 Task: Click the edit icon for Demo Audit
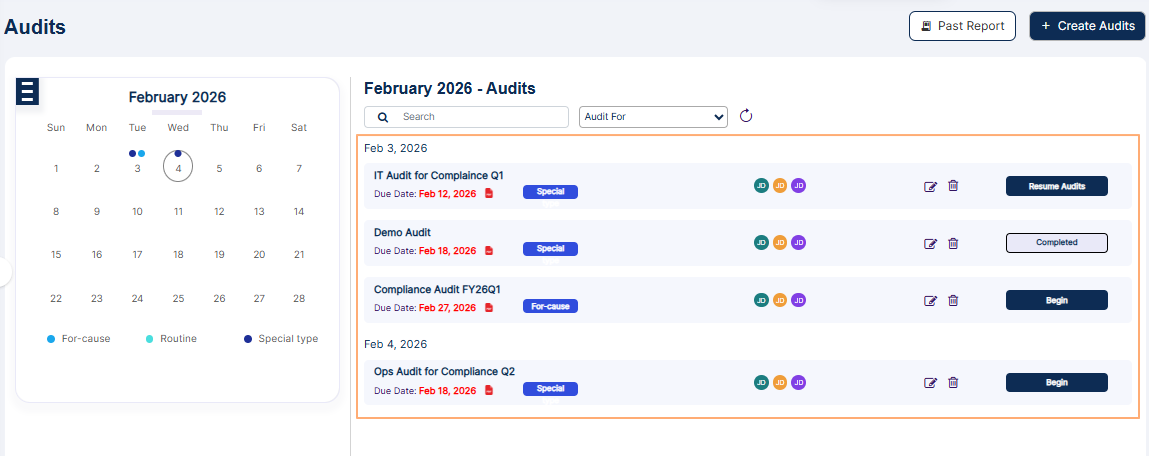931,243
